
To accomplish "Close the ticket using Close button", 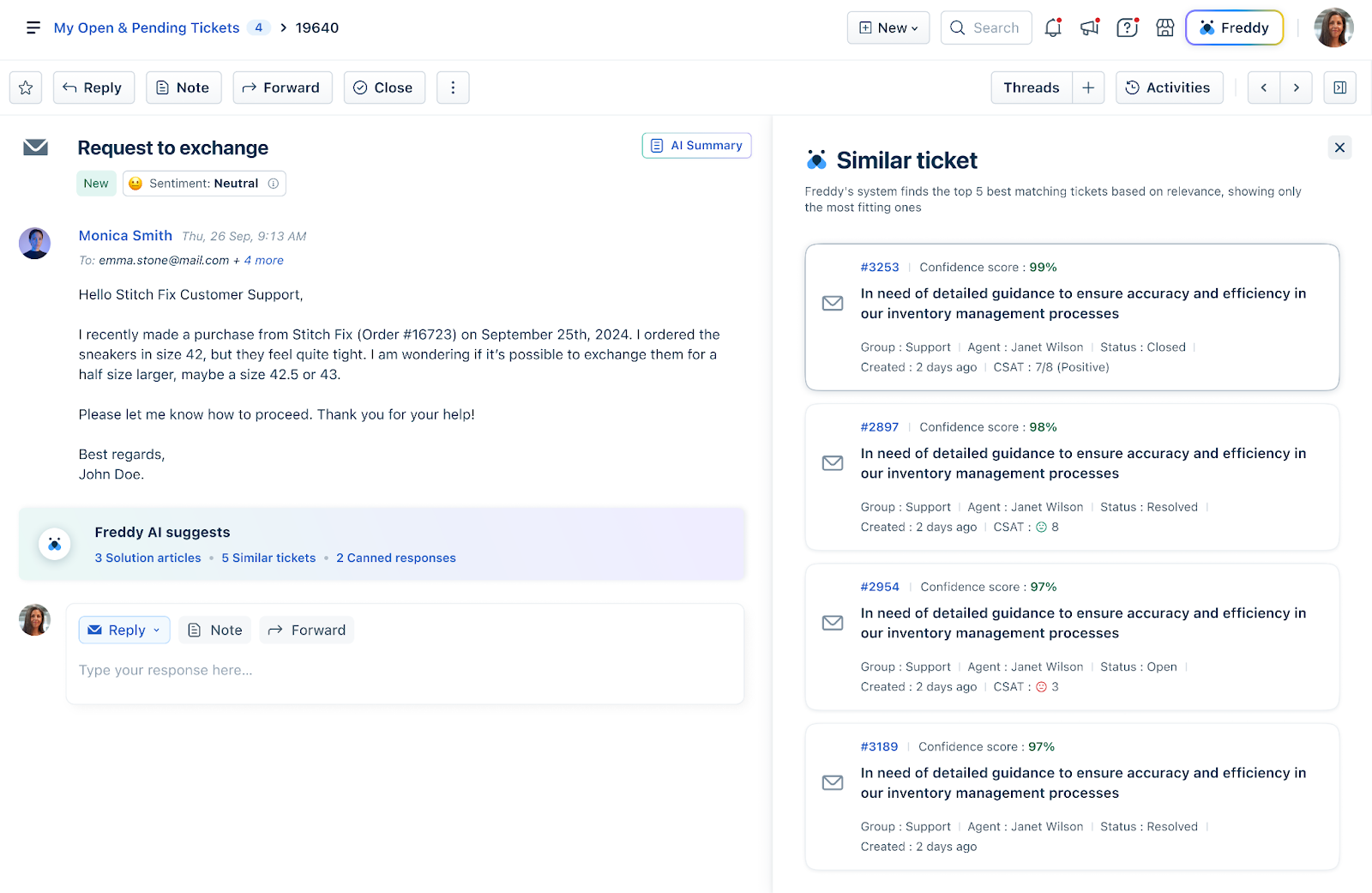I will (384, 87).
